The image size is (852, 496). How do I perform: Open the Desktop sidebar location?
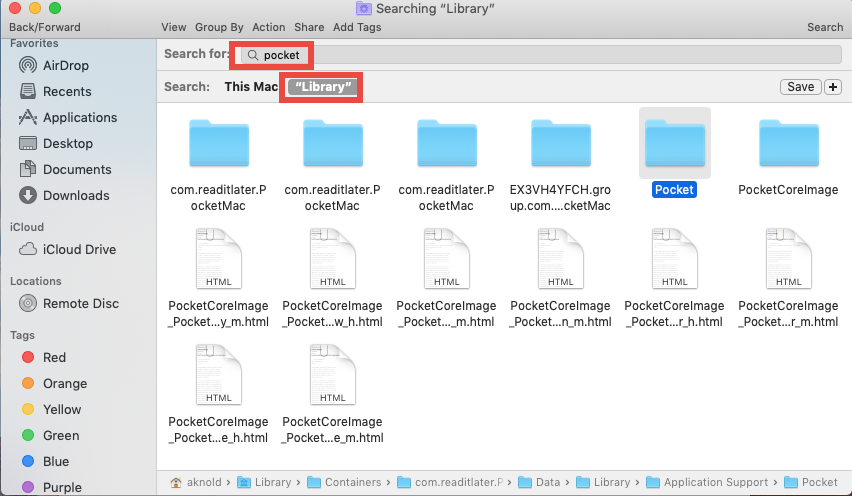click(x=56, y=143)
